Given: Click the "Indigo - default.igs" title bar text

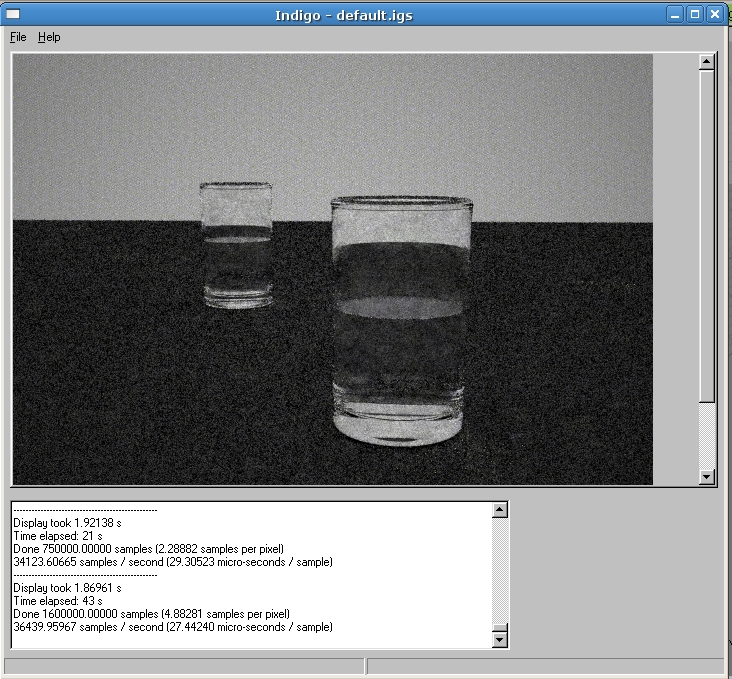Looking at the screenshot, I should tap(346, 14).
